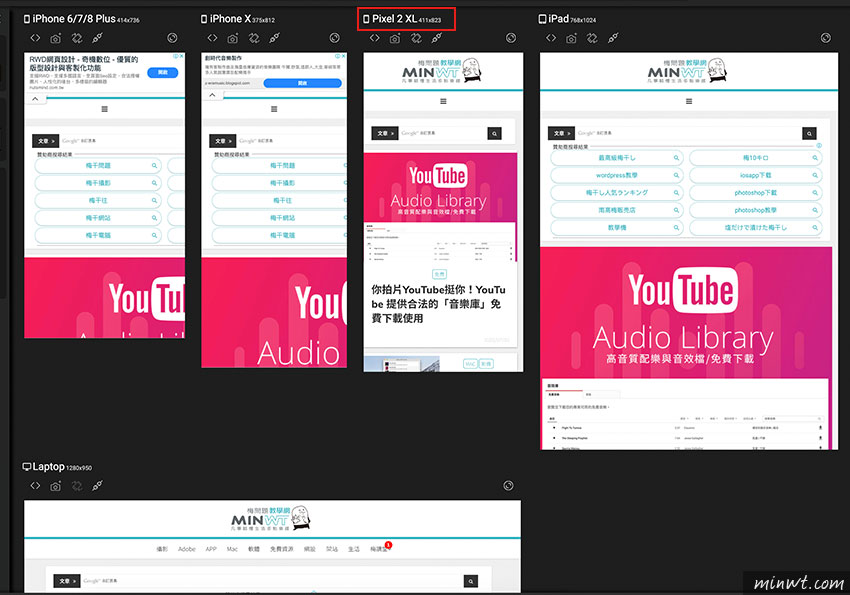Rotate the iPhone 6/7/8 Plus device
The width and height of the screenshot is (850, 595).
pyautogui.click(x=77, y=38)
